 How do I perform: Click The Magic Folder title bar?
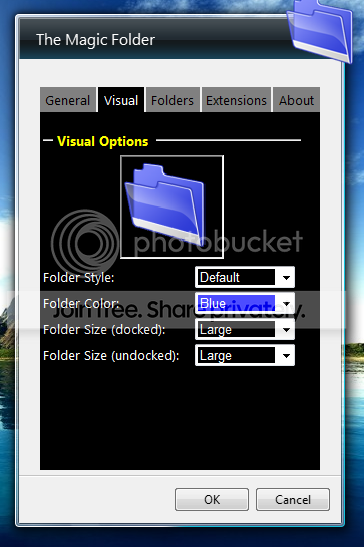tap(95, 40)
